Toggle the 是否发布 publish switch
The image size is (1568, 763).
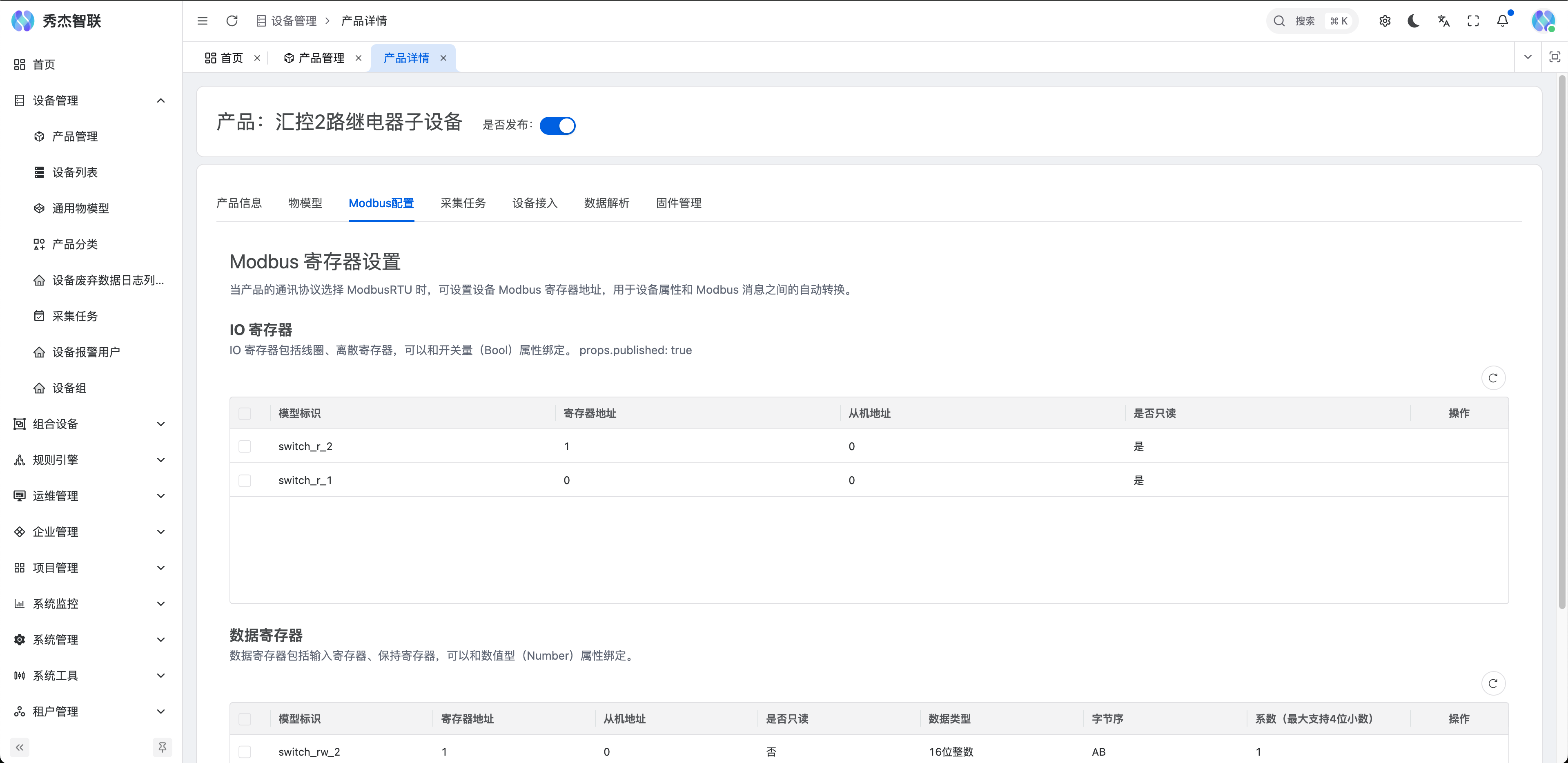(x=557, y=125)
